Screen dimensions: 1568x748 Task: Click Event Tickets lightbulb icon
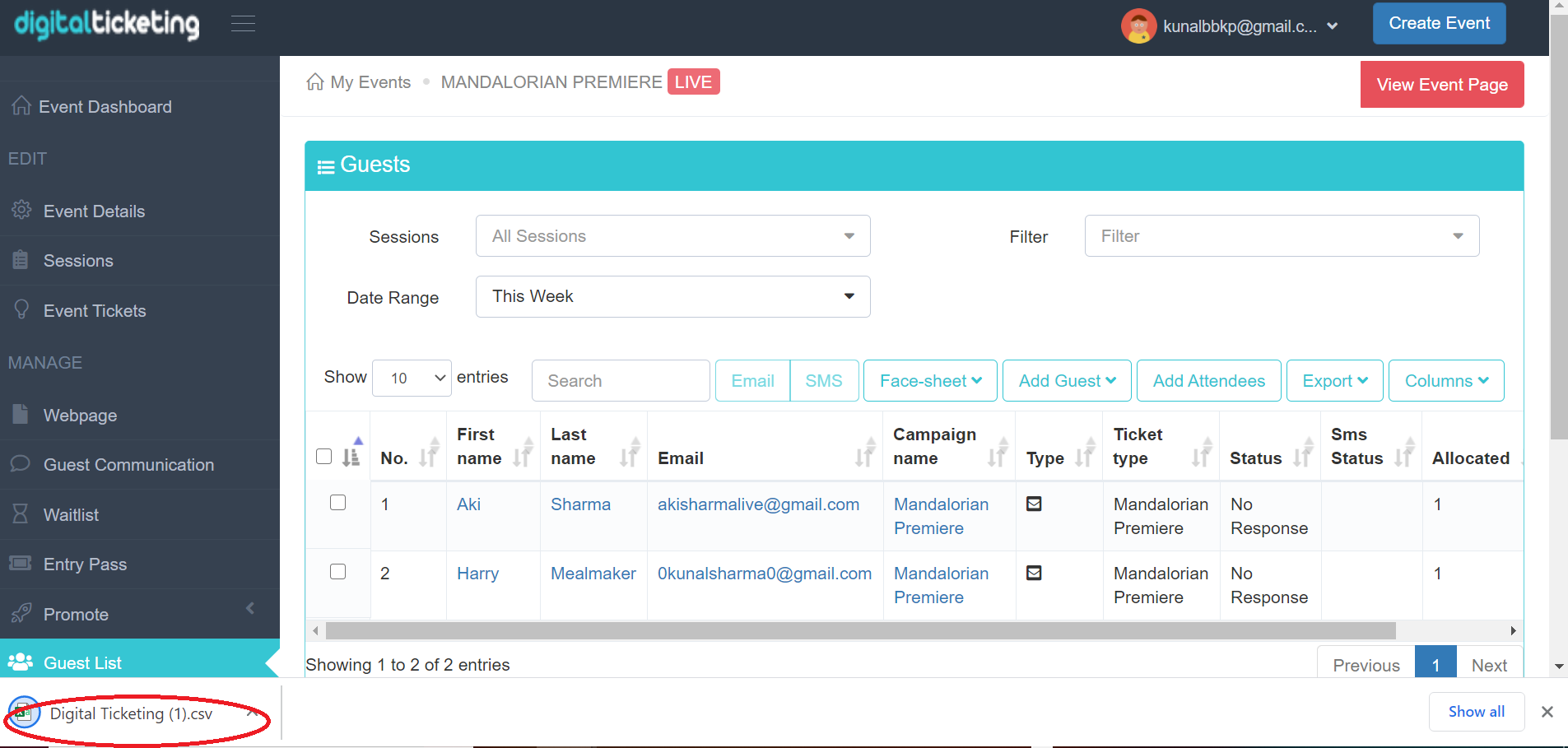point(22,309)
